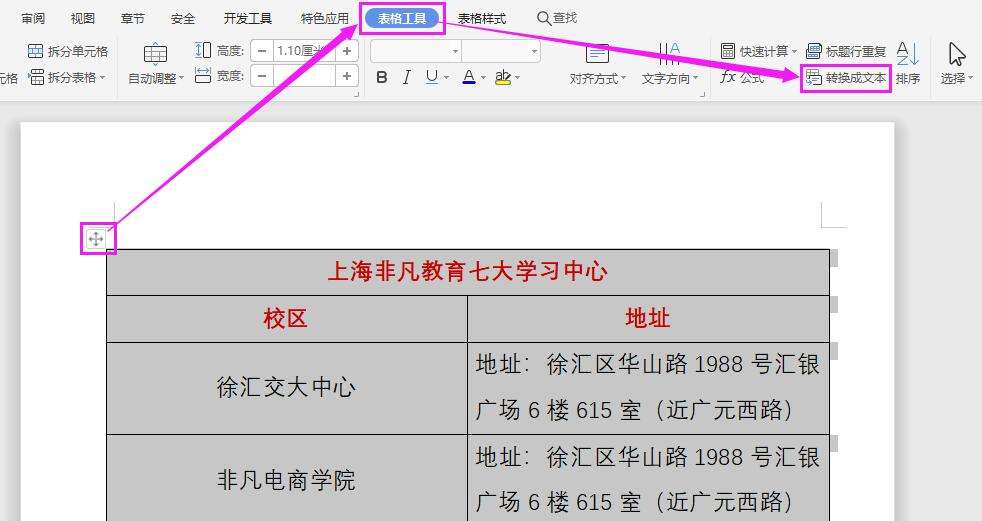Toggle italic formatting
This screenshot has height=521, width=982.
(x=406, y=77)
